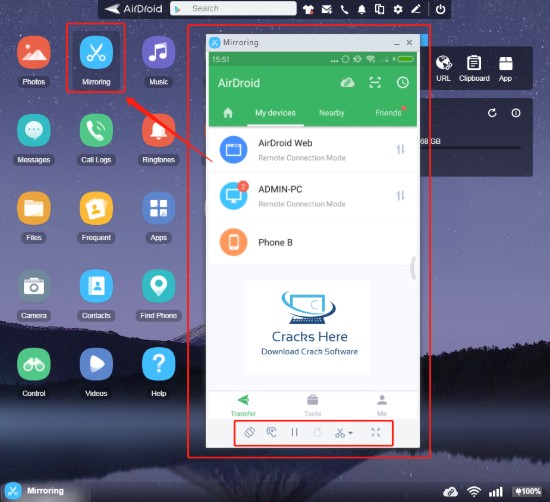Viewport: 550px width, 502px height.
Task: Click the pencil edit icon in top bar
Action: tap(416, 9)
